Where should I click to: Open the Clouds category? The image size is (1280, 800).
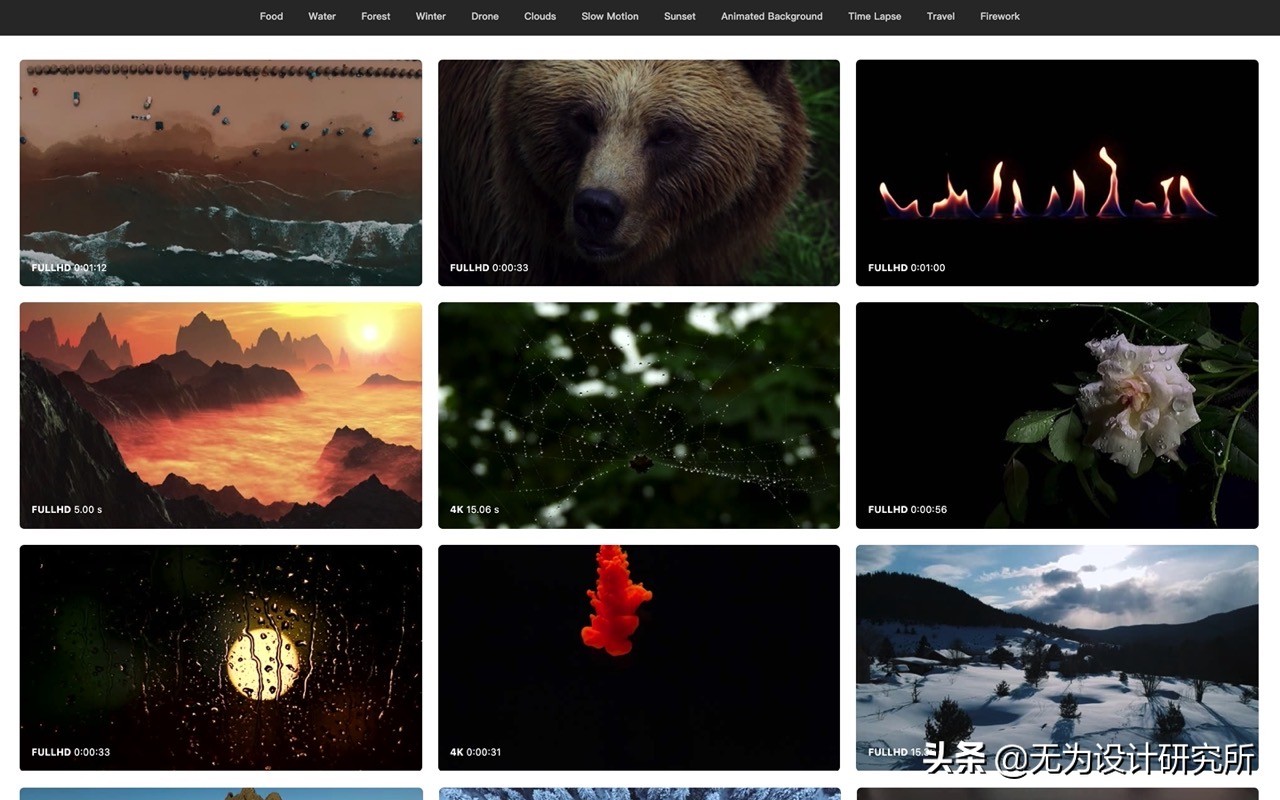click(x=540, y=16)
